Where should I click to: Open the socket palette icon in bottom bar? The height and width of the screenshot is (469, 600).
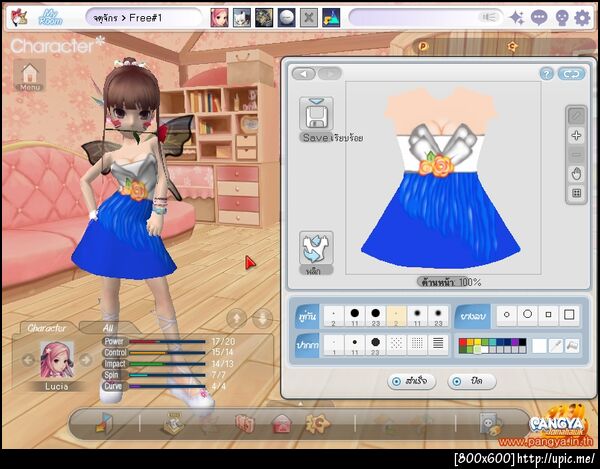(x=491, y=423)
